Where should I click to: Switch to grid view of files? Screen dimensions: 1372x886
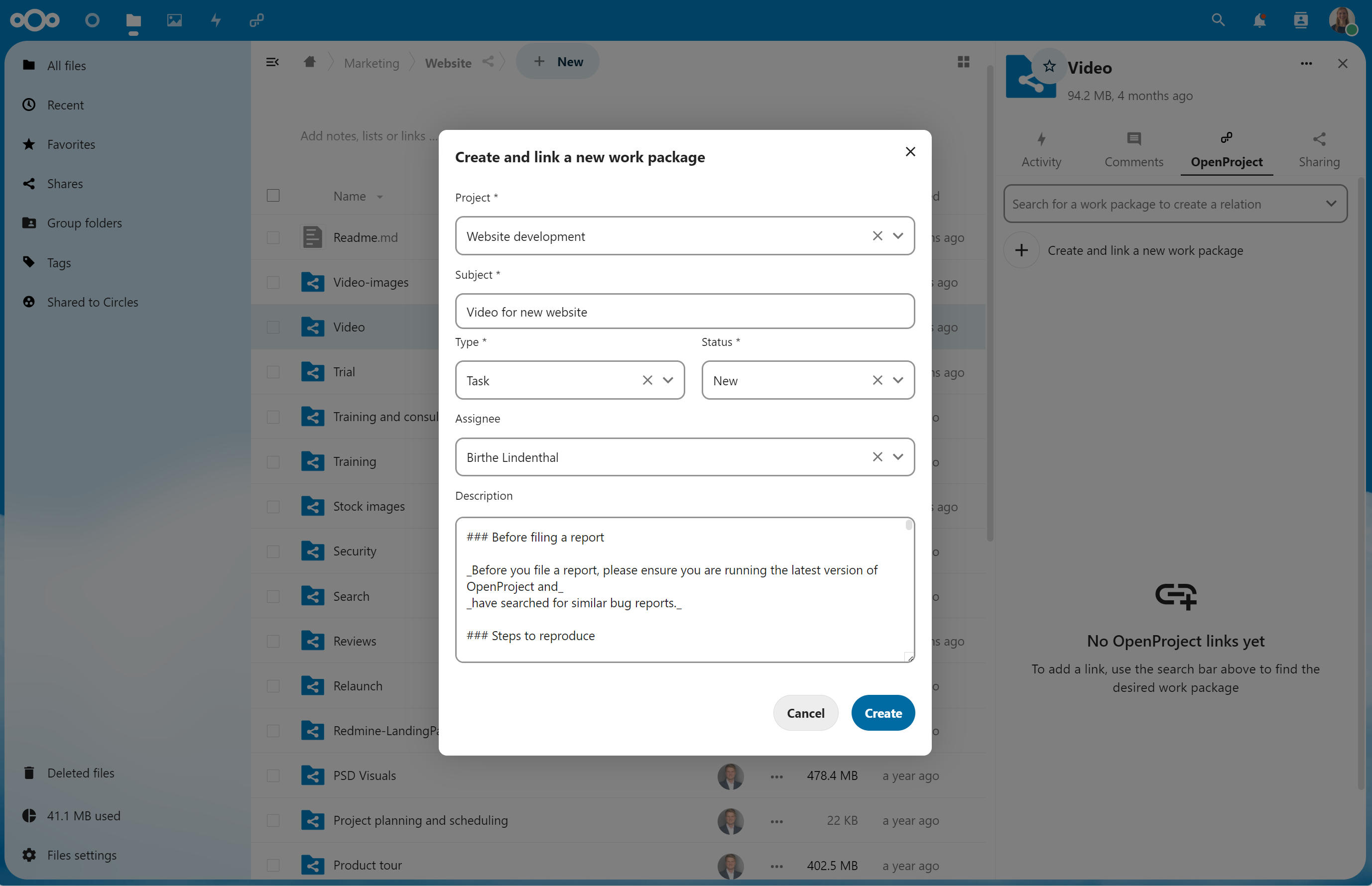964,62
